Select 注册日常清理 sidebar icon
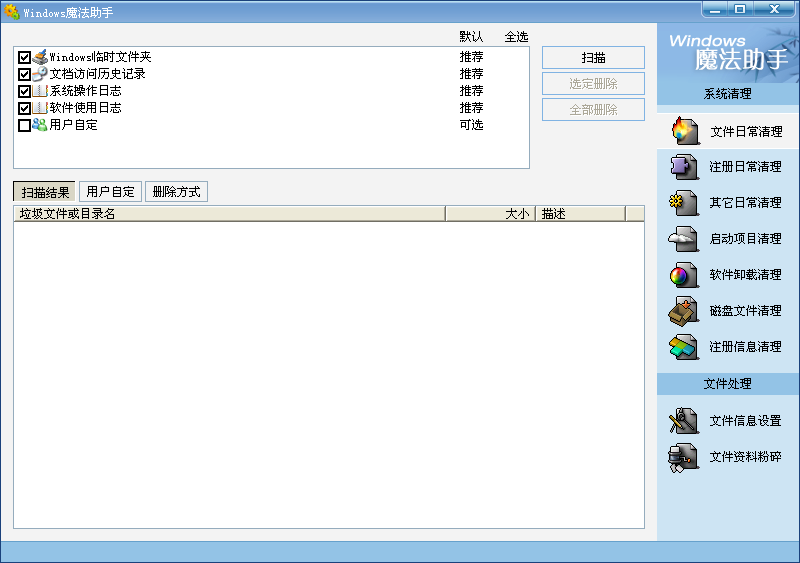Viewport: 800px width, 563px height. pyautogui.click(x=684, y=167)
